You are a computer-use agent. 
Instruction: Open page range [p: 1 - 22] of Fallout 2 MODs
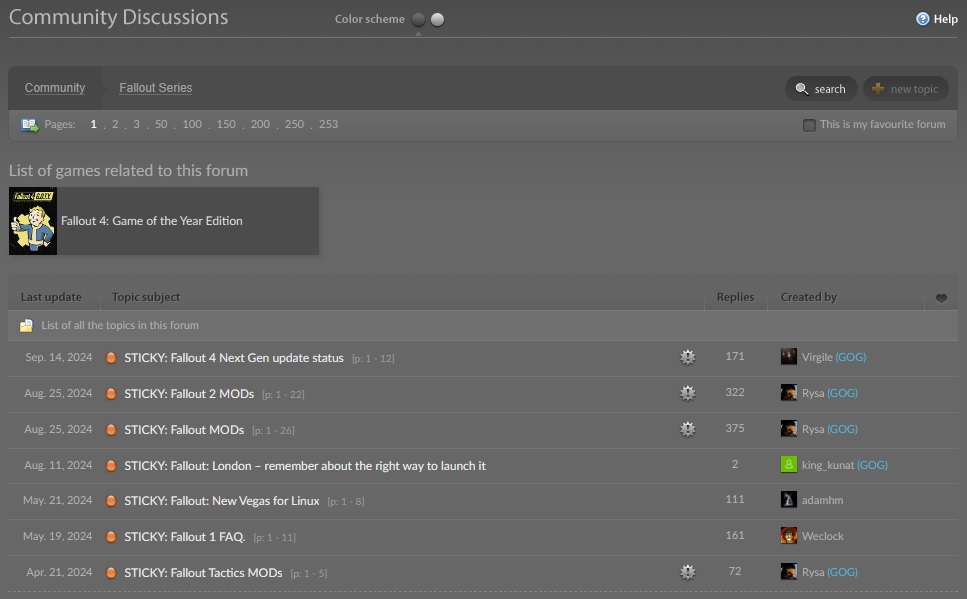(283, 394)
